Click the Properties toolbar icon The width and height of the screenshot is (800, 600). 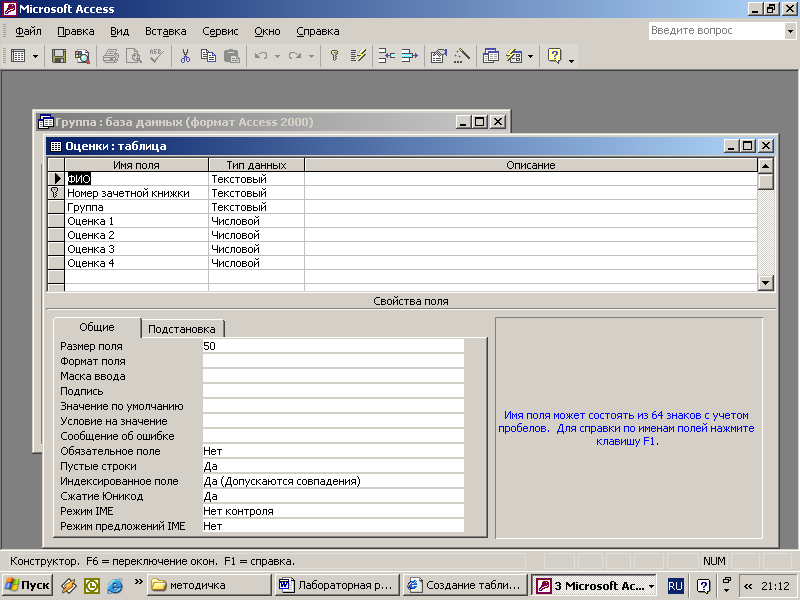point(438,56)
